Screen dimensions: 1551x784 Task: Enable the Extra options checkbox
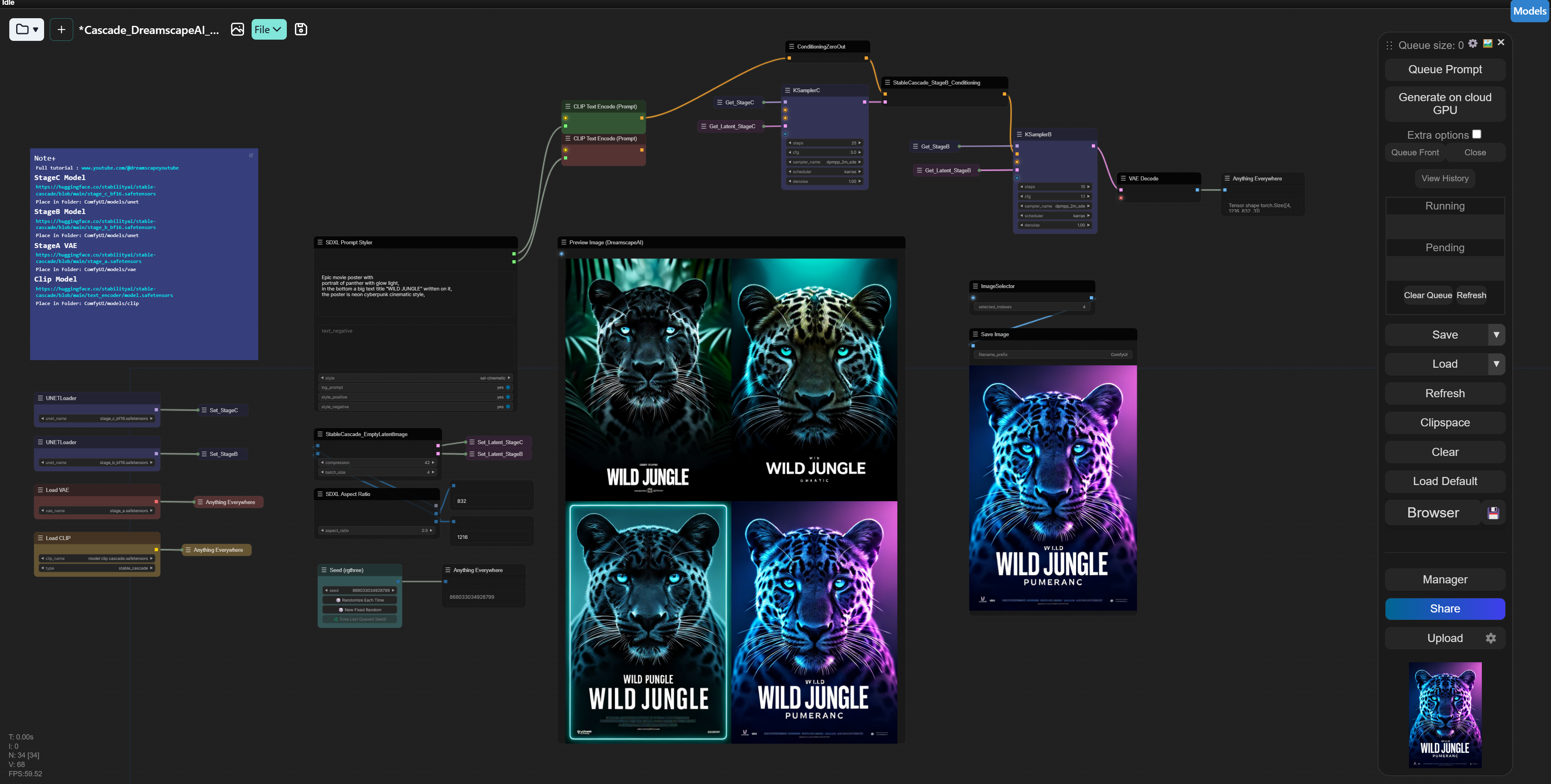1476,134
